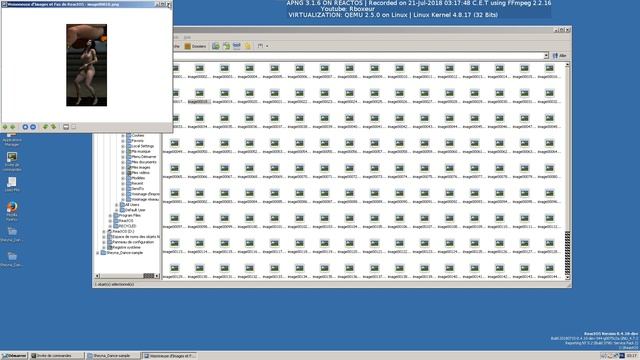Expand the Panneau de configuration tree node
Screen dimensions: 640x360
[x=104, y=242]
